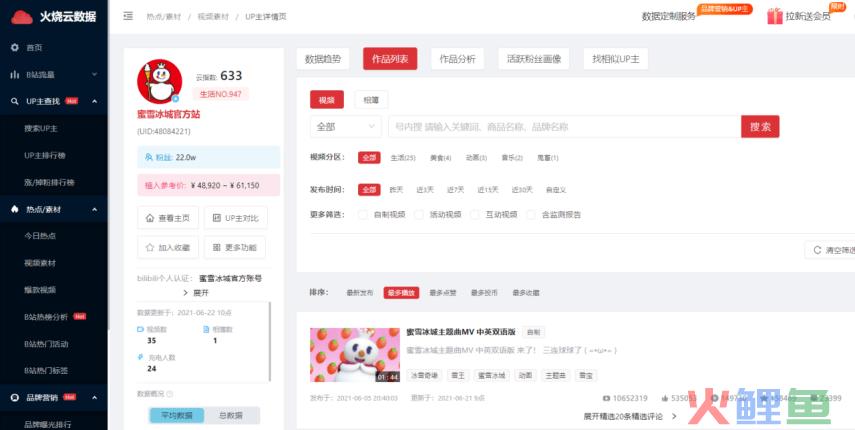
Task: Click the 视频素材 breadcrumb link
Action: tap(213, 16)
